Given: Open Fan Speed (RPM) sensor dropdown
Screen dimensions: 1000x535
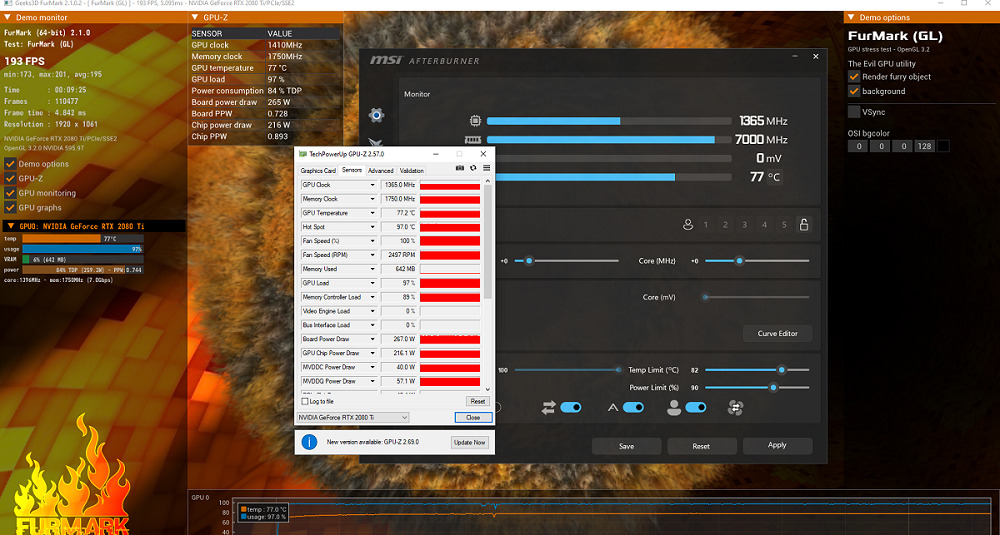Looking at the screenshot, I should (x=372, y=255).
